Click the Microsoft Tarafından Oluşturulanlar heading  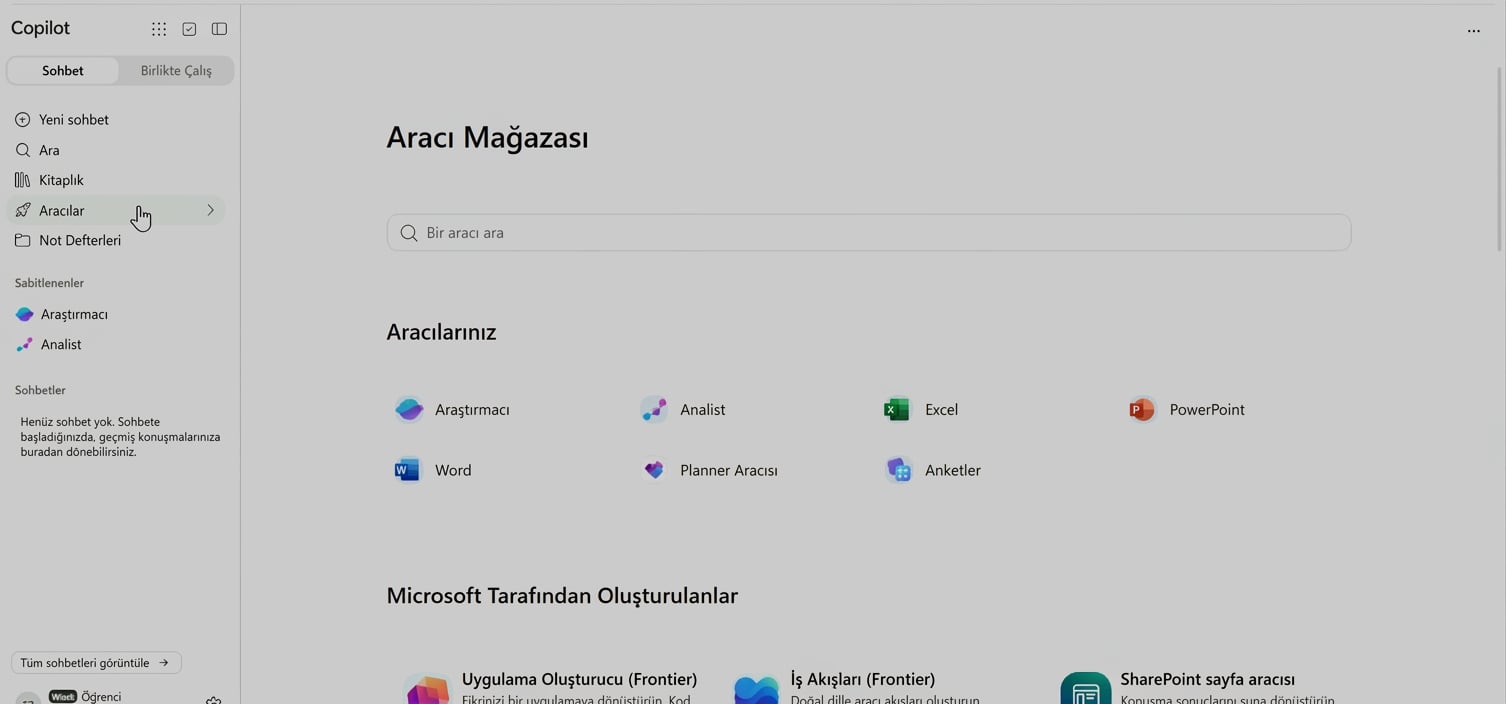point(562,596)
